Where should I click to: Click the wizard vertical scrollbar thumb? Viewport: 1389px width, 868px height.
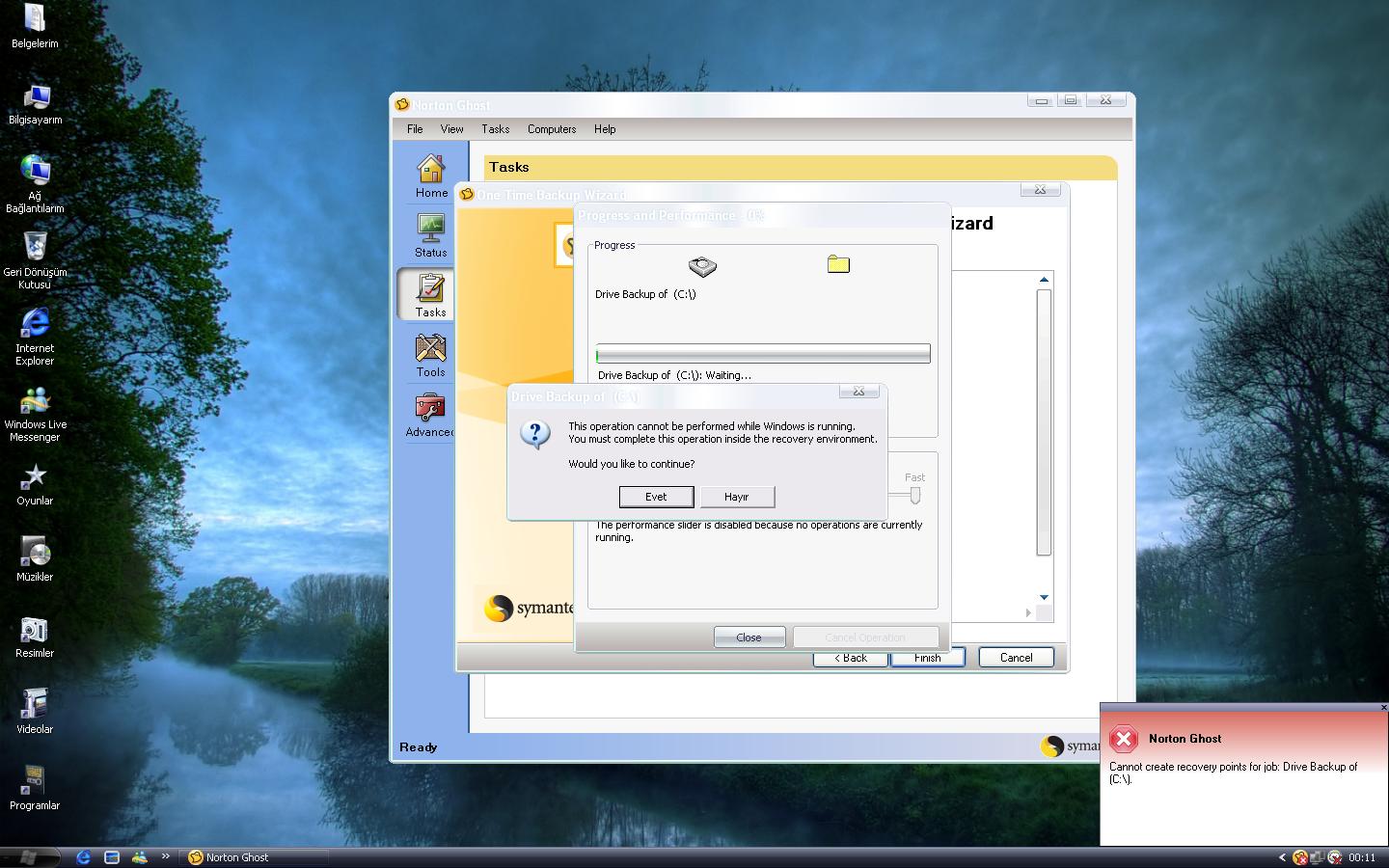[x=1044, y=422]
